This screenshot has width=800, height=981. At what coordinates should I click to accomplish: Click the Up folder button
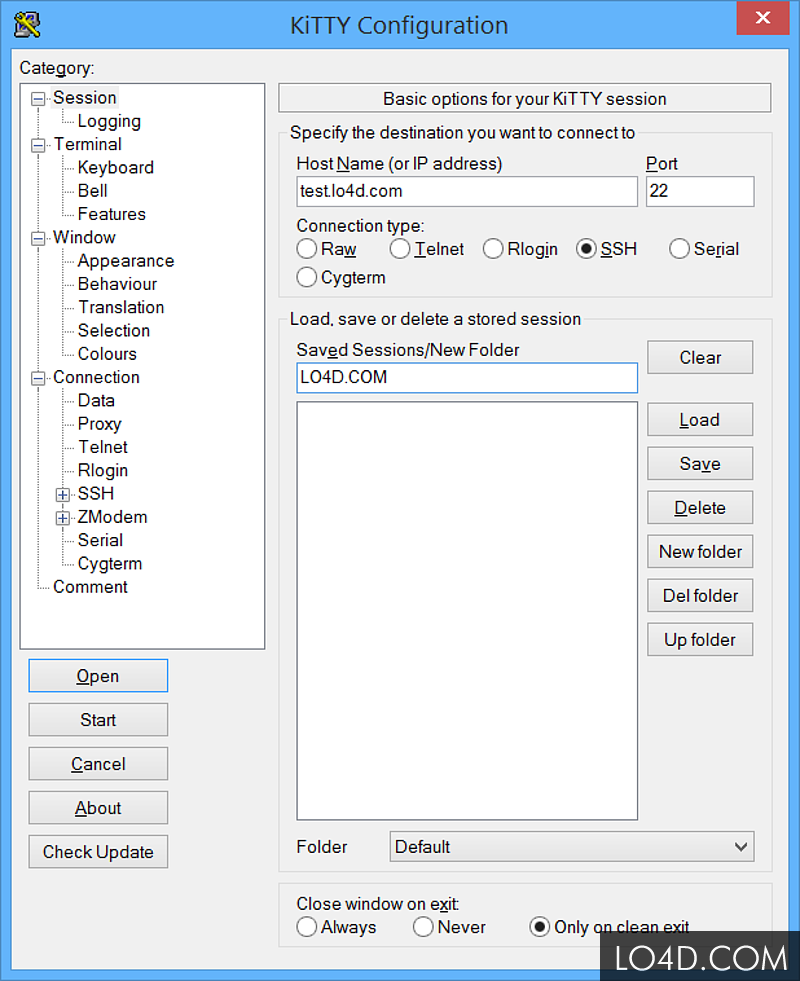pyautogui.click(x=700, y=639)
